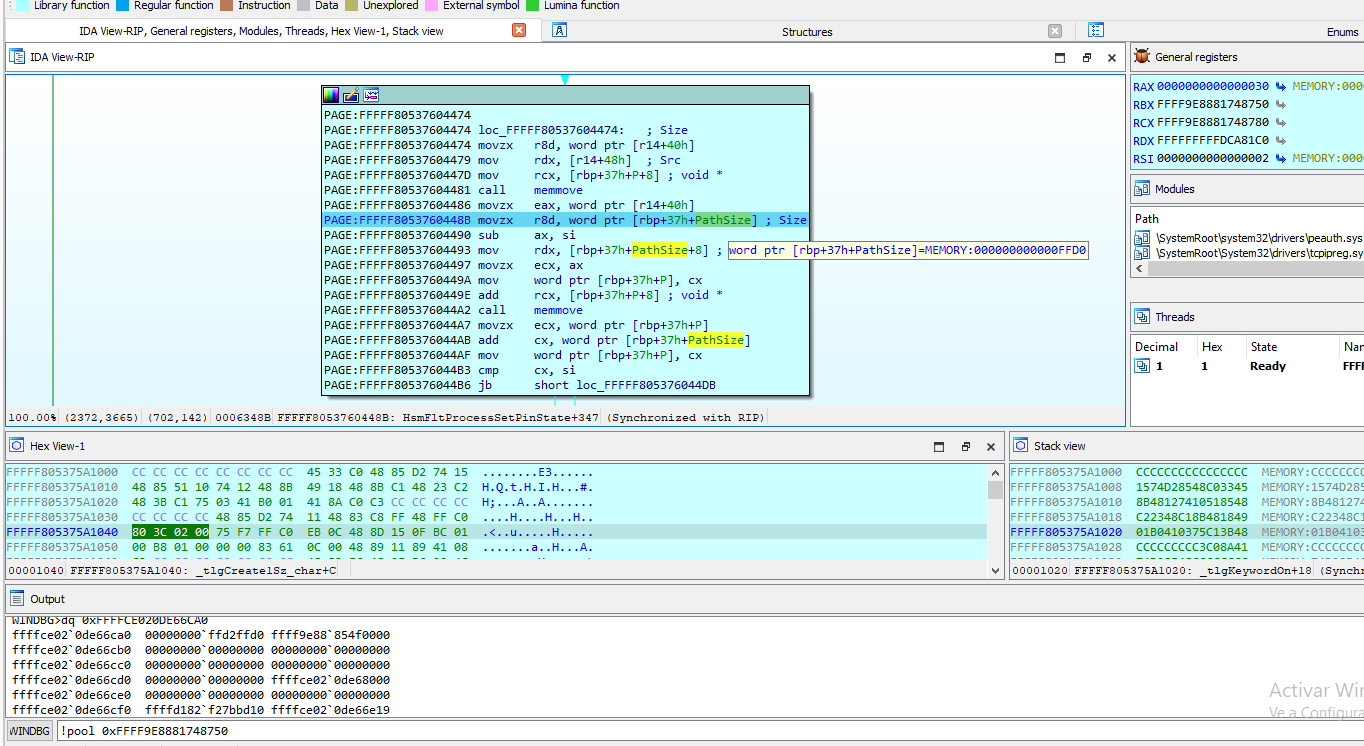Image resolution: width=1364 pixels, height=746 pixels.
Task: Close the IDA View-RIP tab group
Action: (519, 31)
